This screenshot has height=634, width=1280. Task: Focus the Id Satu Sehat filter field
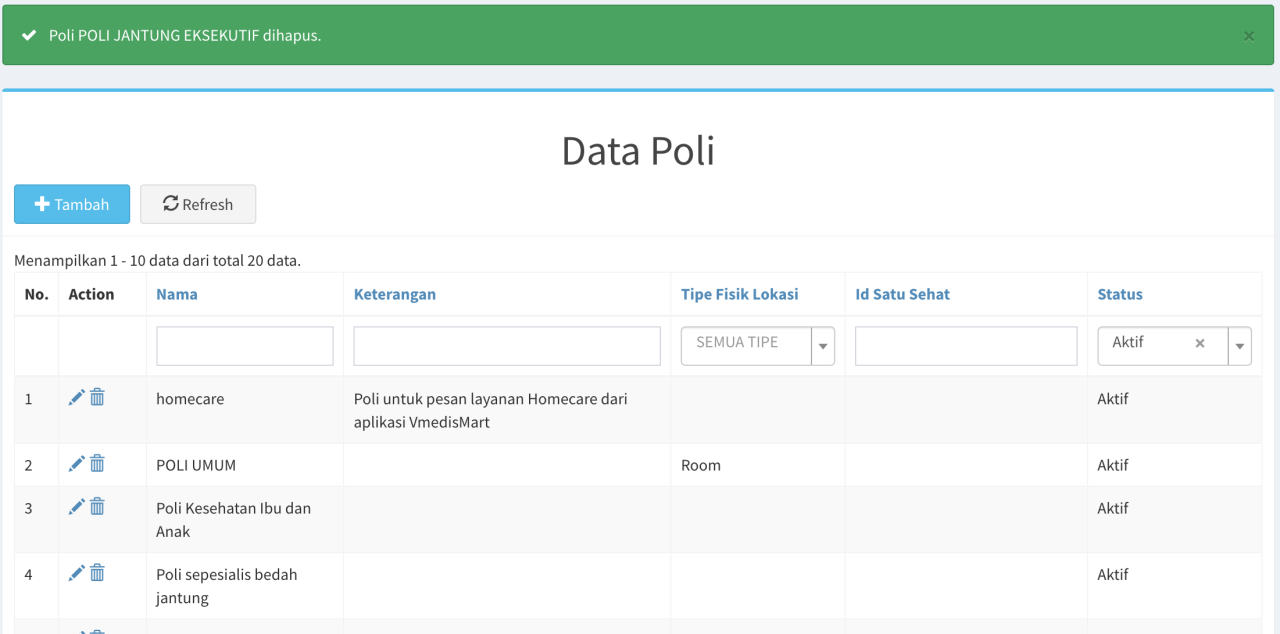click(x=966, y=346)
